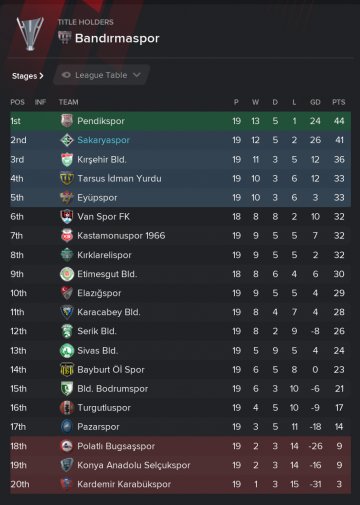Click the Etimesgut Bld. round crest
This screenshot has width=360, height=505.
pos(67,274)
